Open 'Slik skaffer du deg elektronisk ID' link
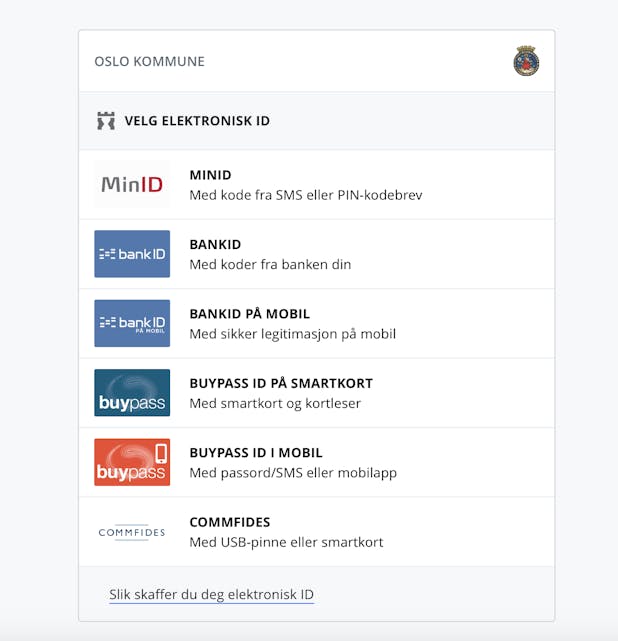 click(x=211, y=595)
